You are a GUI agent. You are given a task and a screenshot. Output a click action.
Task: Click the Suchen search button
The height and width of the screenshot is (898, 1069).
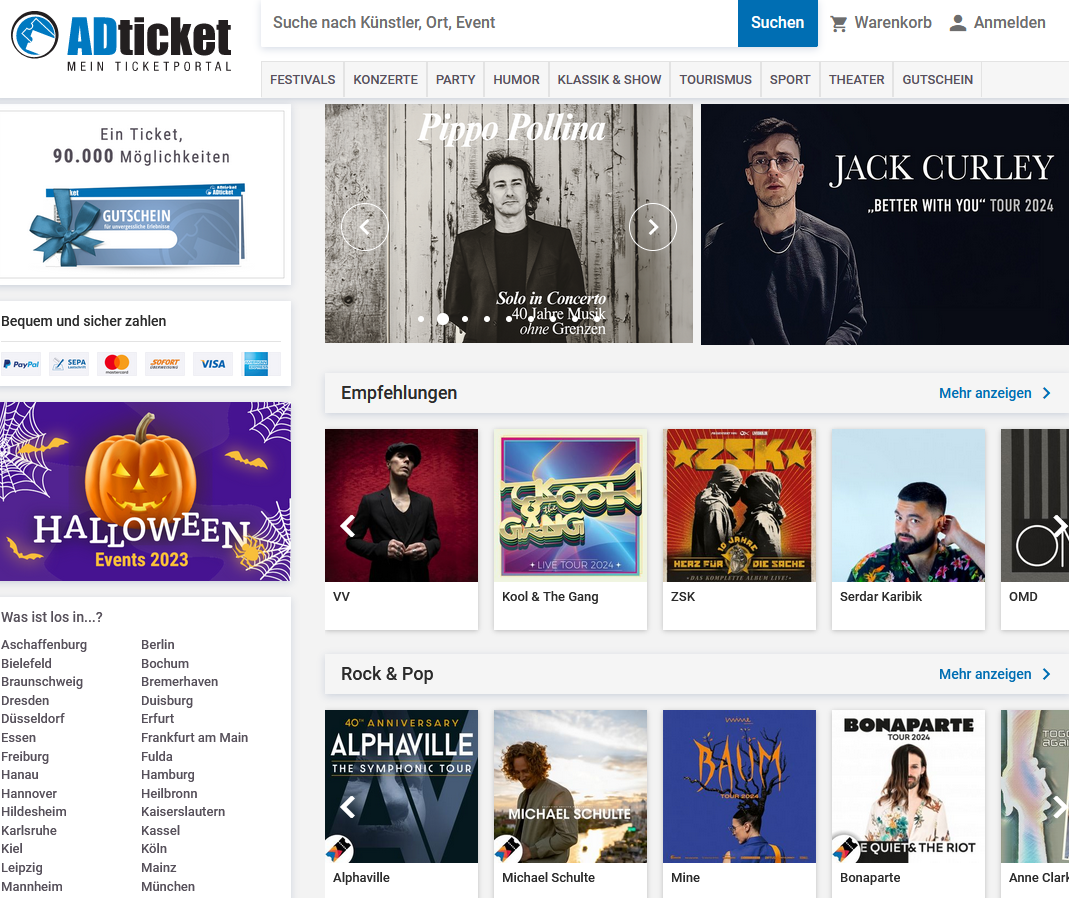[778, 23]
